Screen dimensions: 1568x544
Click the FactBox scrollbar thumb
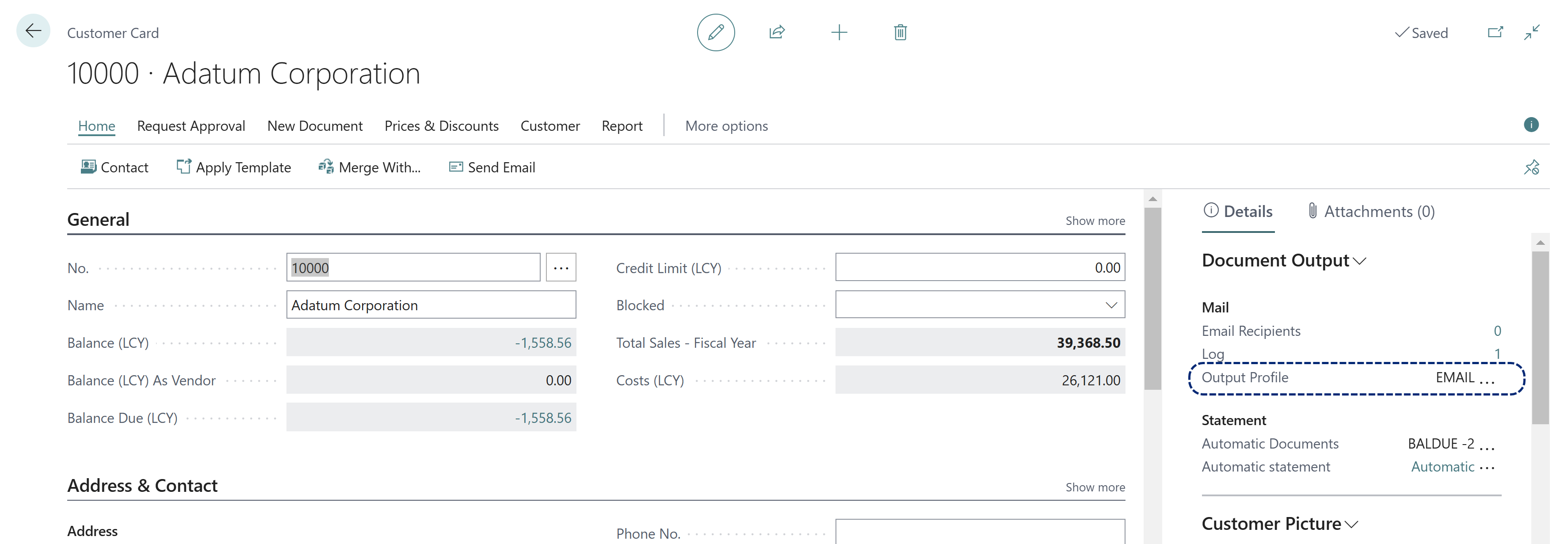[x=1540, y=338]
